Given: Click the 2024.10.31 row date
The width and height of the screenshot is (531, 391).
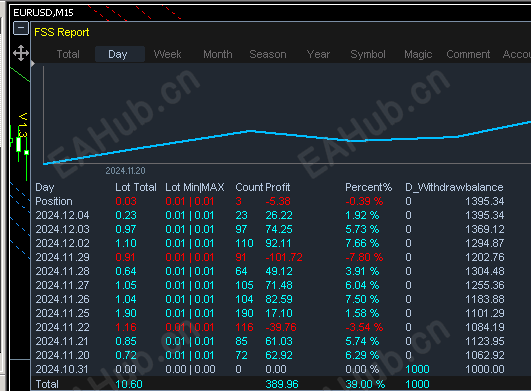Looking at the screenshot, I should pyautogui.click(x=62, y=369).
